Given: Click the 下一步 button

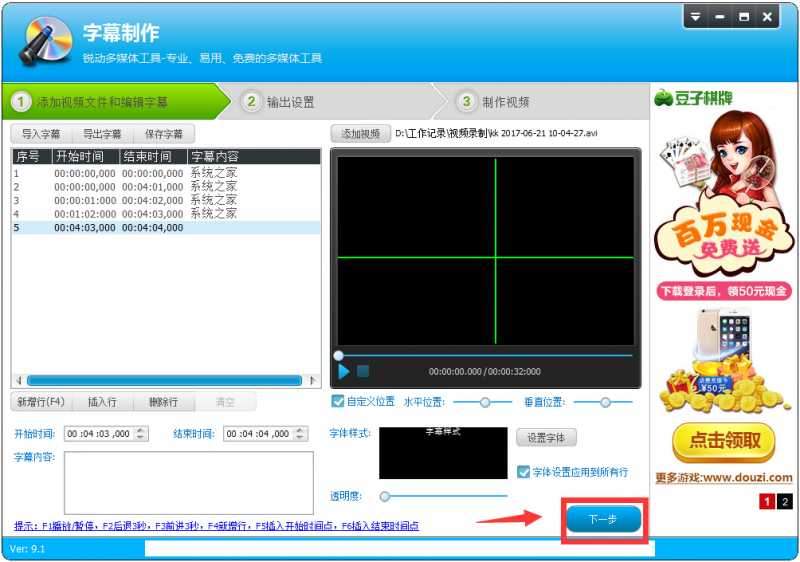Looking at the screenshot, I should point(603,520).
